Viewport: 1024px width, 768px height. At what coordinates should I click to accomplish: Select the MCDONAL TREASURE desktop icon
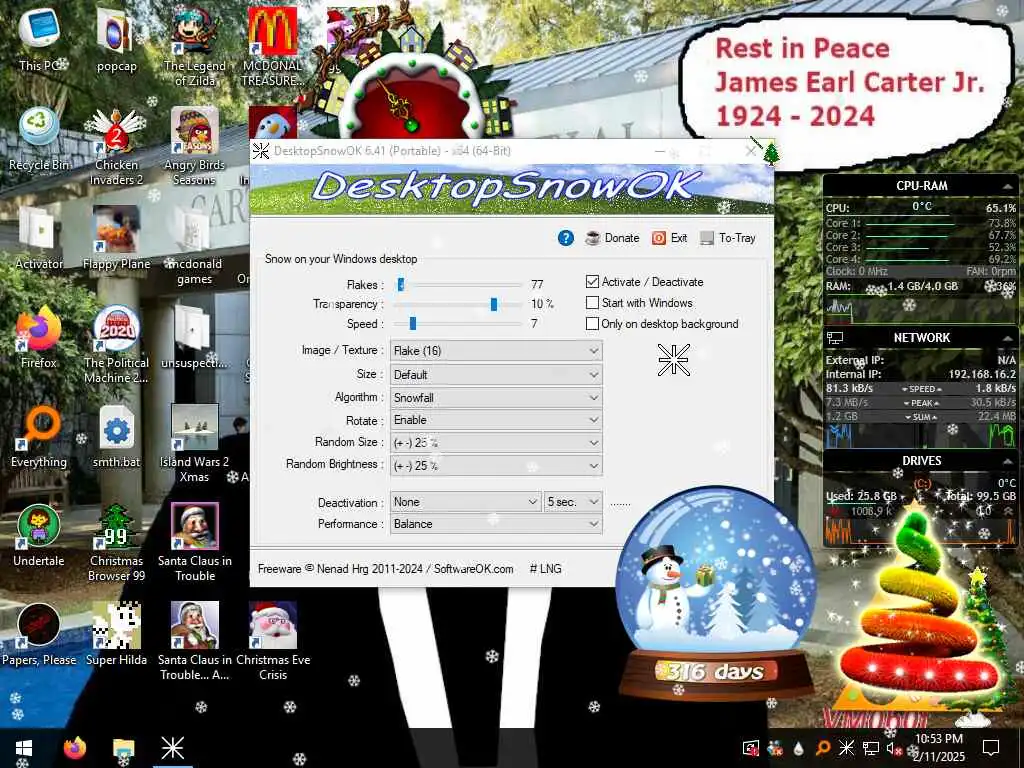272,47
